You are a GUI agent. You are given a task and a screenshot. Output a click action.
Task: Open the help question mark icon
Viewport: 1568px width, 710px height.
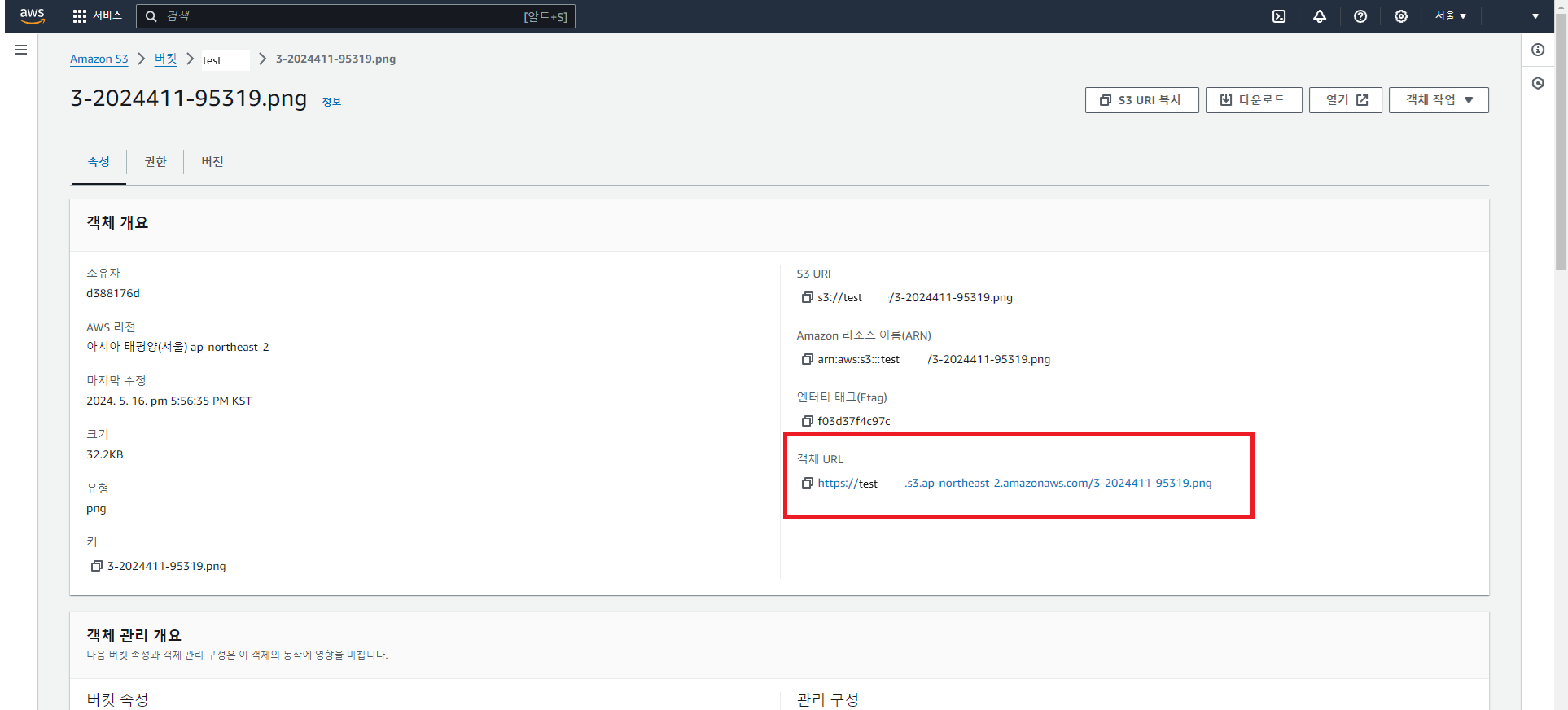(1360, 16)
